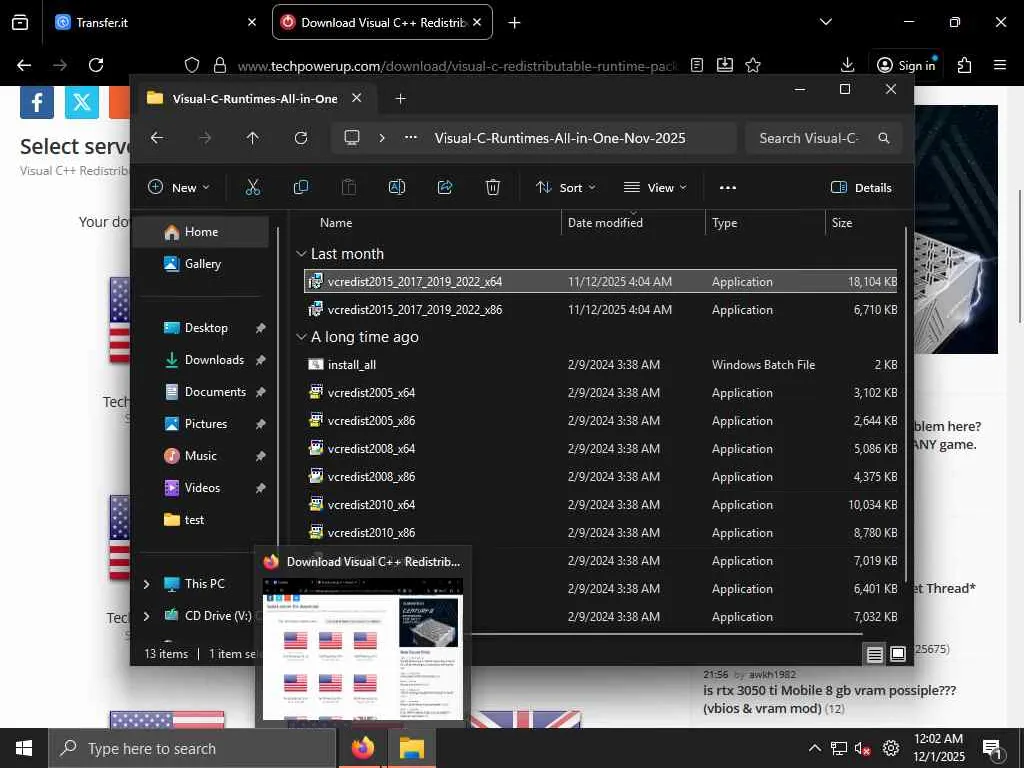Select vcredist2008_x86 file row
The height and width of the screenshot is (768, 1024).
(x=601, y=477)
